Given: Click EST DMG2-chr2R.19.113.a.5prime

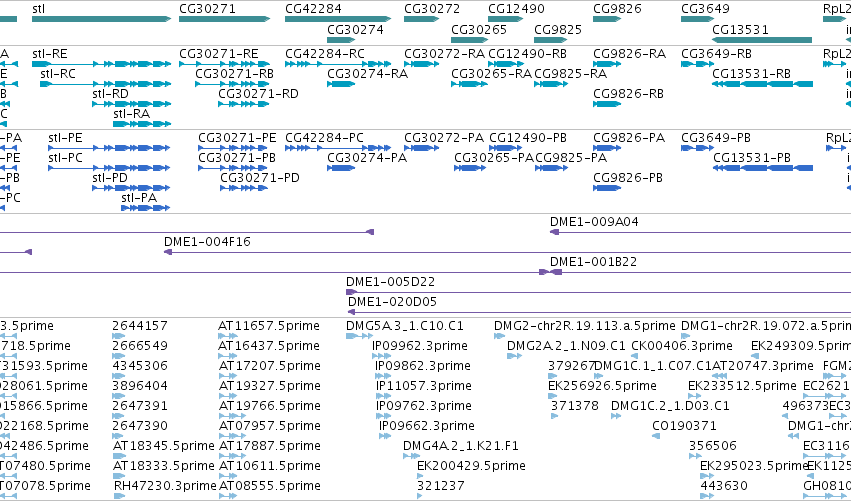Looking at the screenshot, I should point(585,326).
